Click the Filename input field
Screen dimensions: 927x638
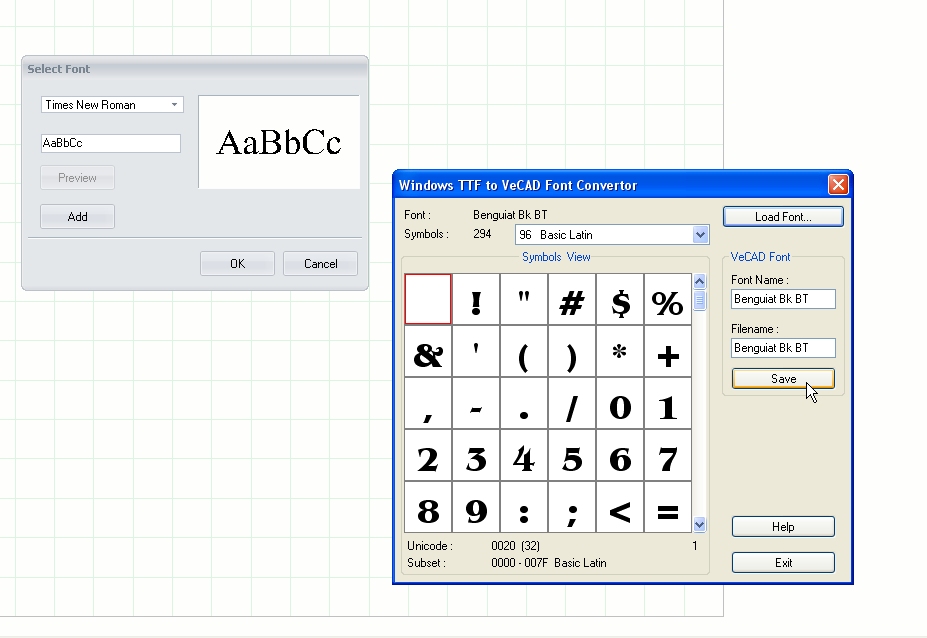tap(783, 348)
